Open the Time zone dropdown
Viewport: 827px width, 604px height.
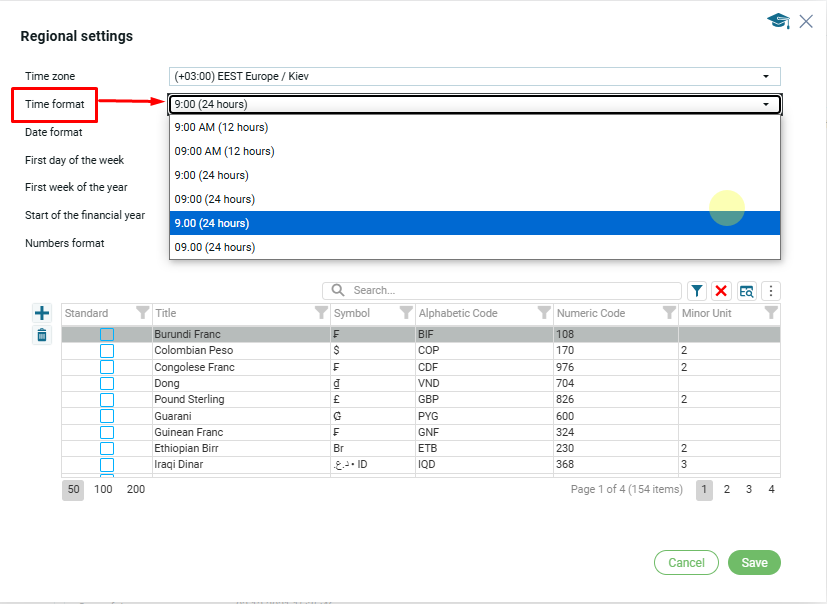766,77
